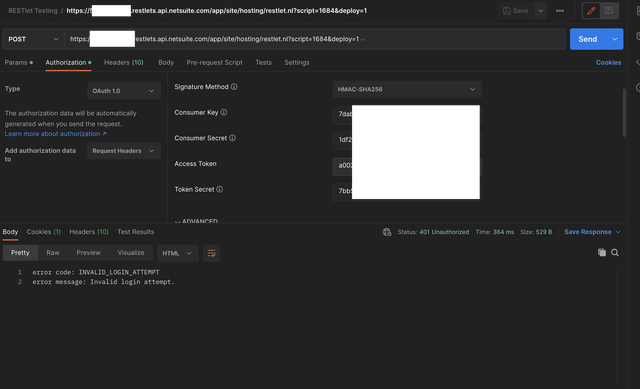The width and height of the screenshot is (640, 389).
Task: Select the Visualize view button
Action: 131,253
